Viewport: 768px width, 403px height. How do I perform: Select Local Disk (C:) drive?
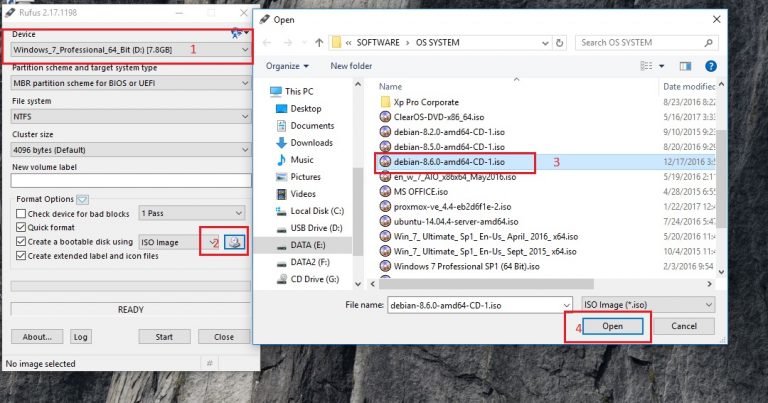click(310, 211)
